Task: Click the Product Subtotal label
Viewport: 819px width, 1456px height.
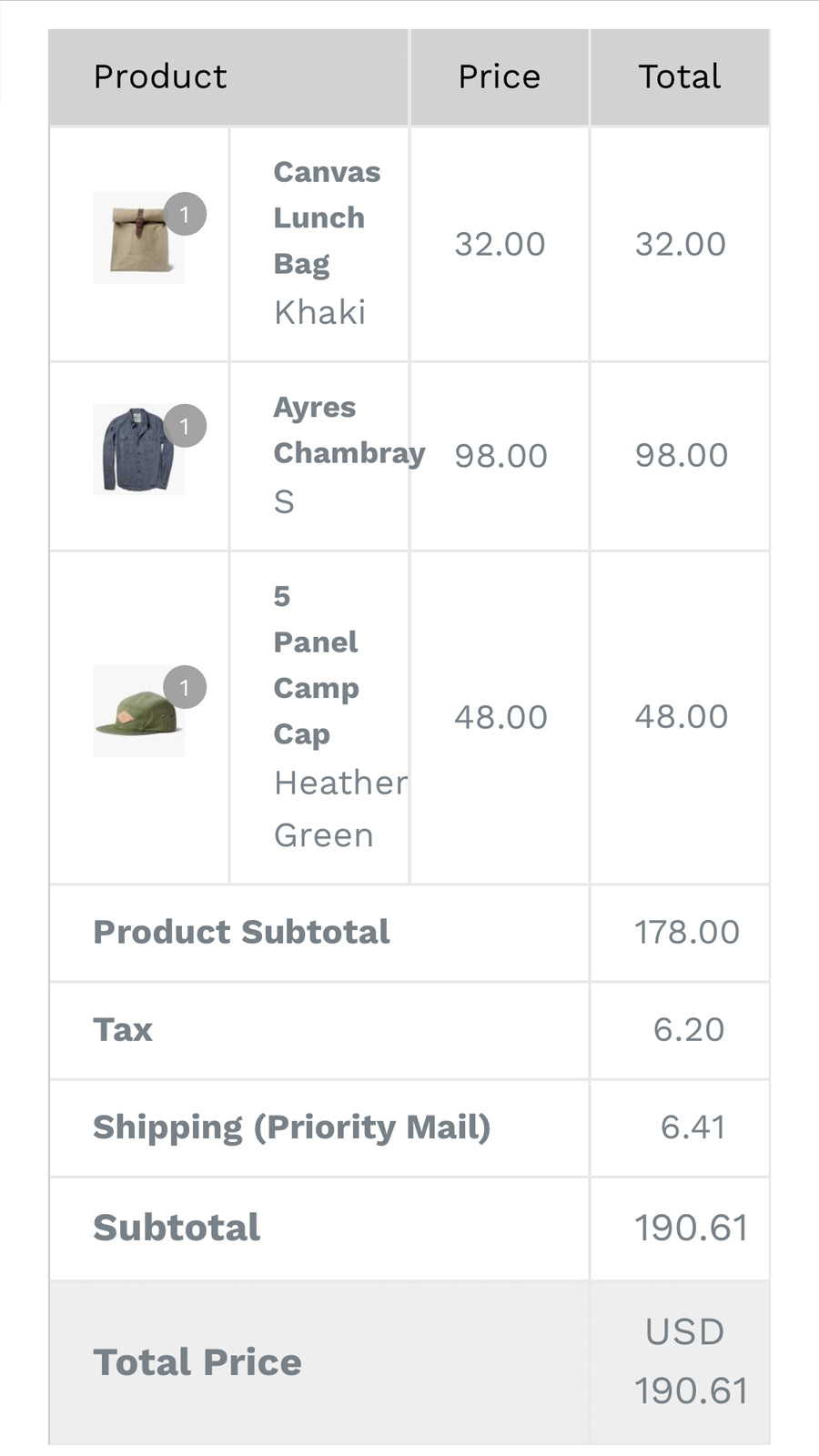Action: pyautogui.click(x=241, y=932)
